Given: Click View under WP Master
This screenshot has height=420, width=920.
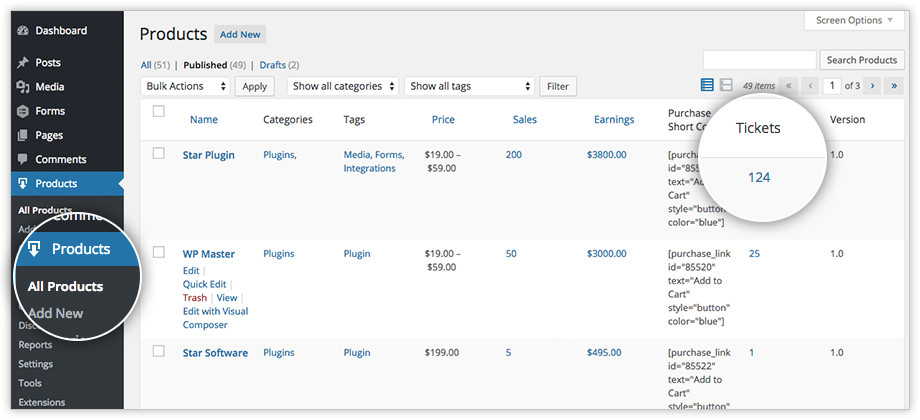Looking at the screenshot, I should [226, 298].
